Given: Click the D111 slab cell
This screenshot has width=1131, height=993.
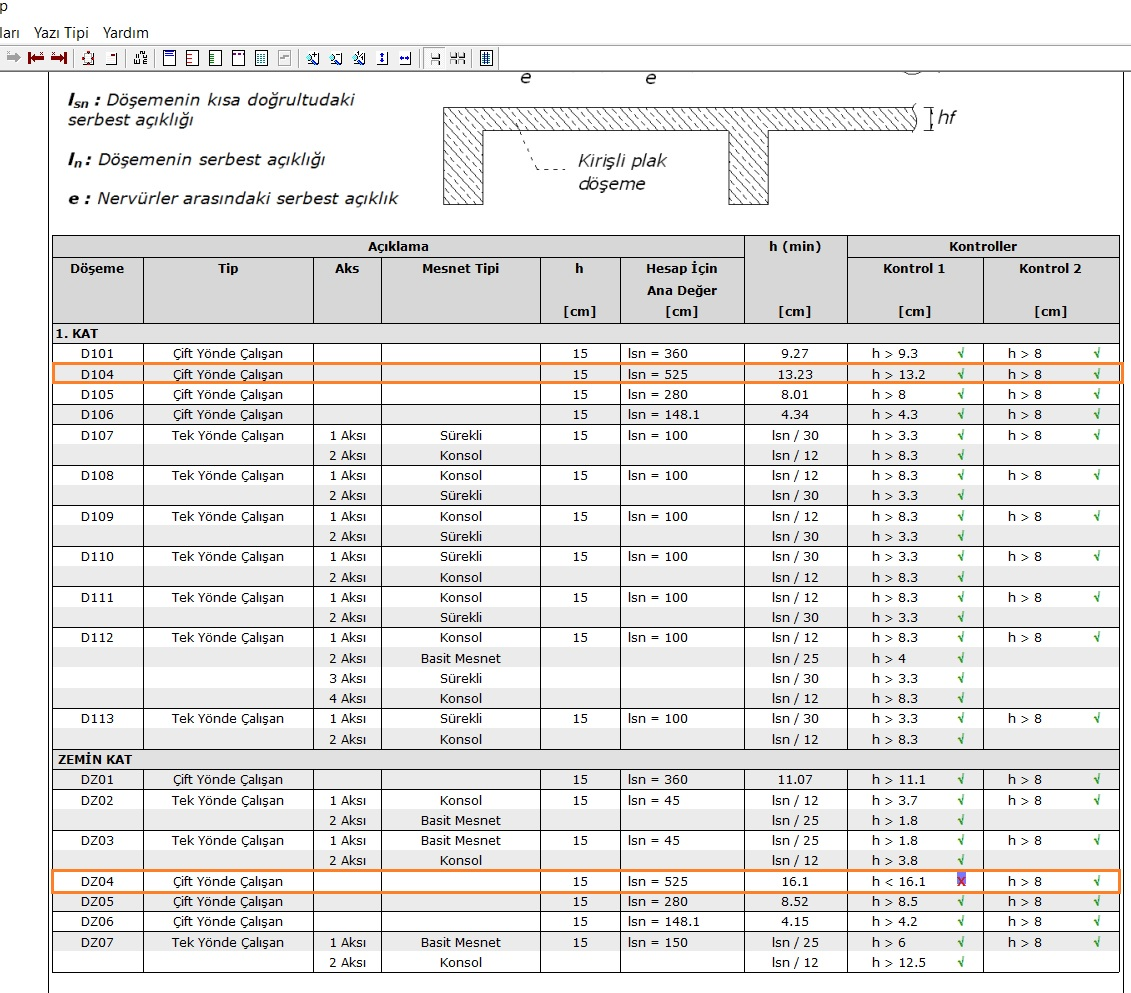Looking at the screenshot, I should point(97,598).
